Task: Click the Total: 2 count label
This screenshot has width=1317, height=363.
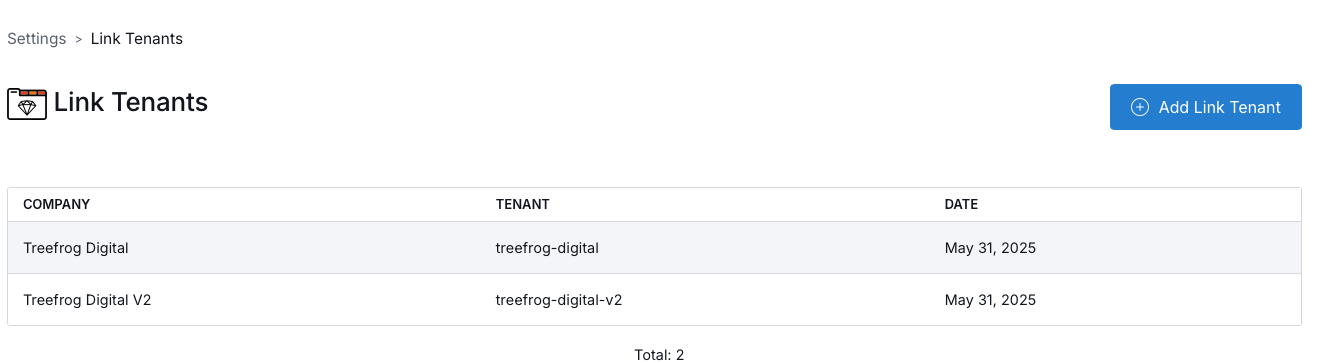Action: pyautogui.click(x=659, y=355)
